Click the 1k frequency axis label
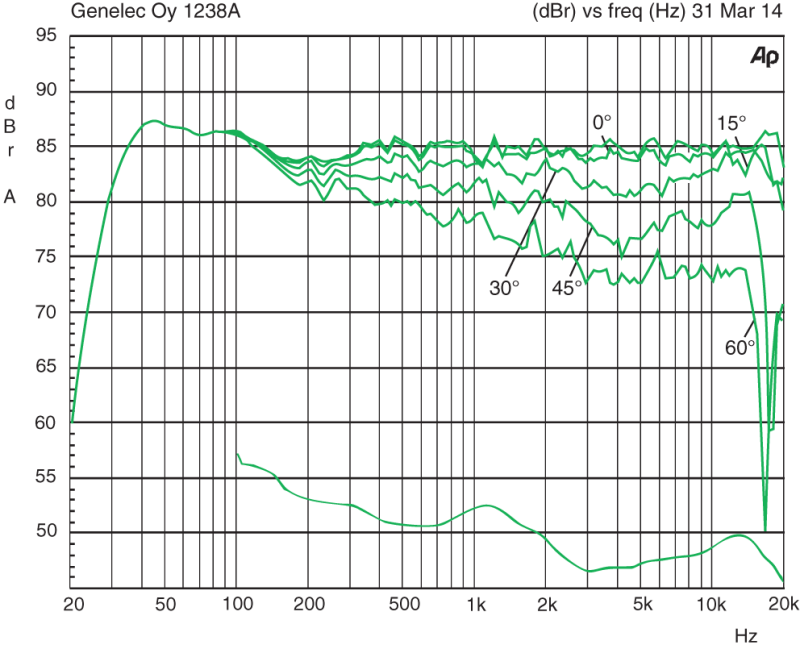The height and width of the screenshot is (645, 800). point(476,605)
